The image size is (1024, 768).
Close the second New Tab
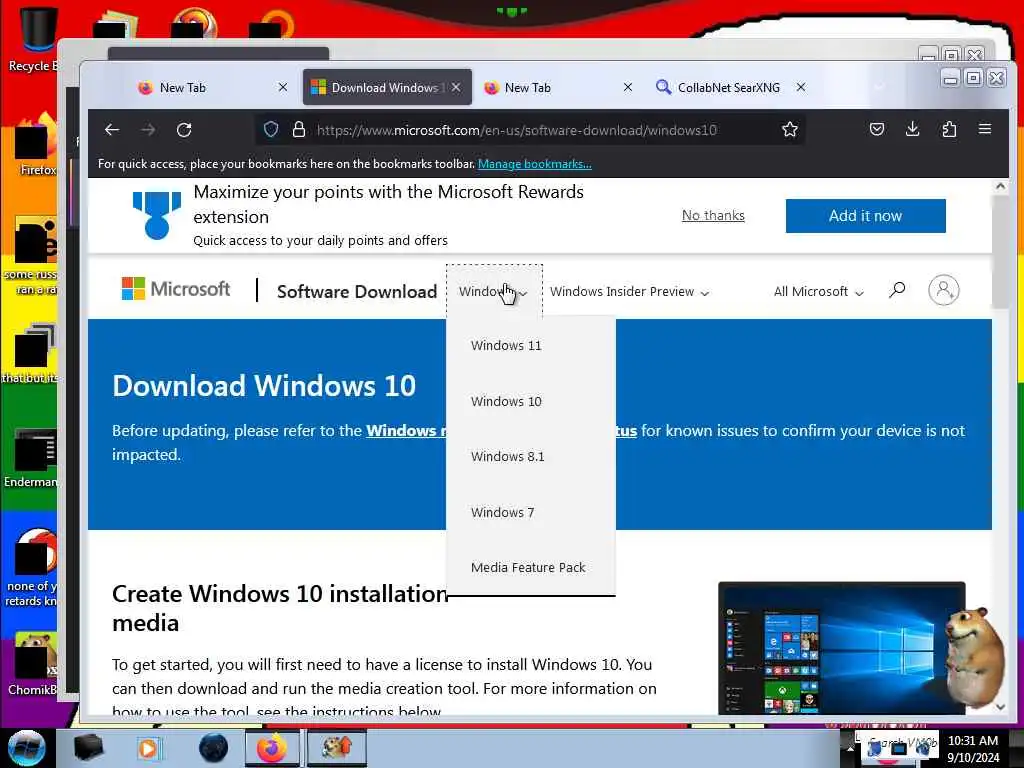tap(628, 87)
